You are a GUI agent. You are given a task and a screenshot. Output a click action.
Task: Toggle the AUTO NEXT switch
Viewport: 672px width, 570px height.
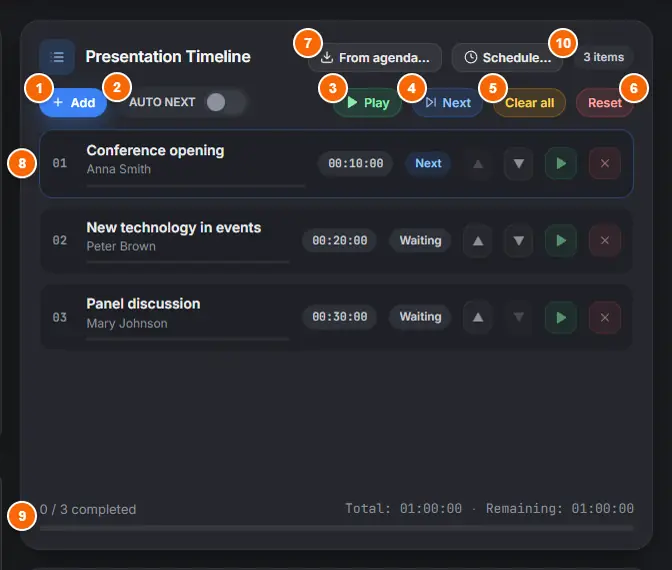225,102
